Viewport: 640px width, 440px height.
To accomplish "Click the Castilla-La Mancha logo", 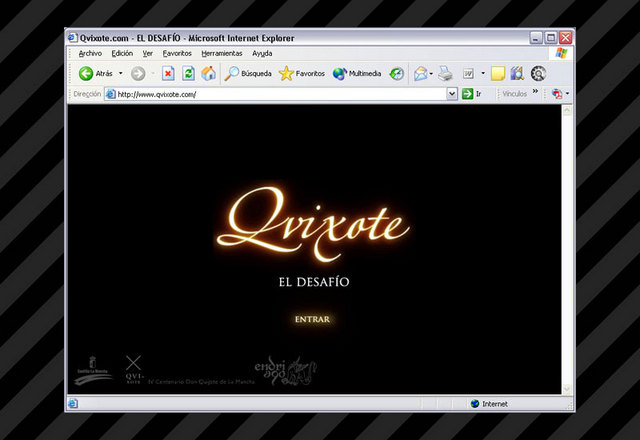I will pyautogui.click(x=93, y=371).
